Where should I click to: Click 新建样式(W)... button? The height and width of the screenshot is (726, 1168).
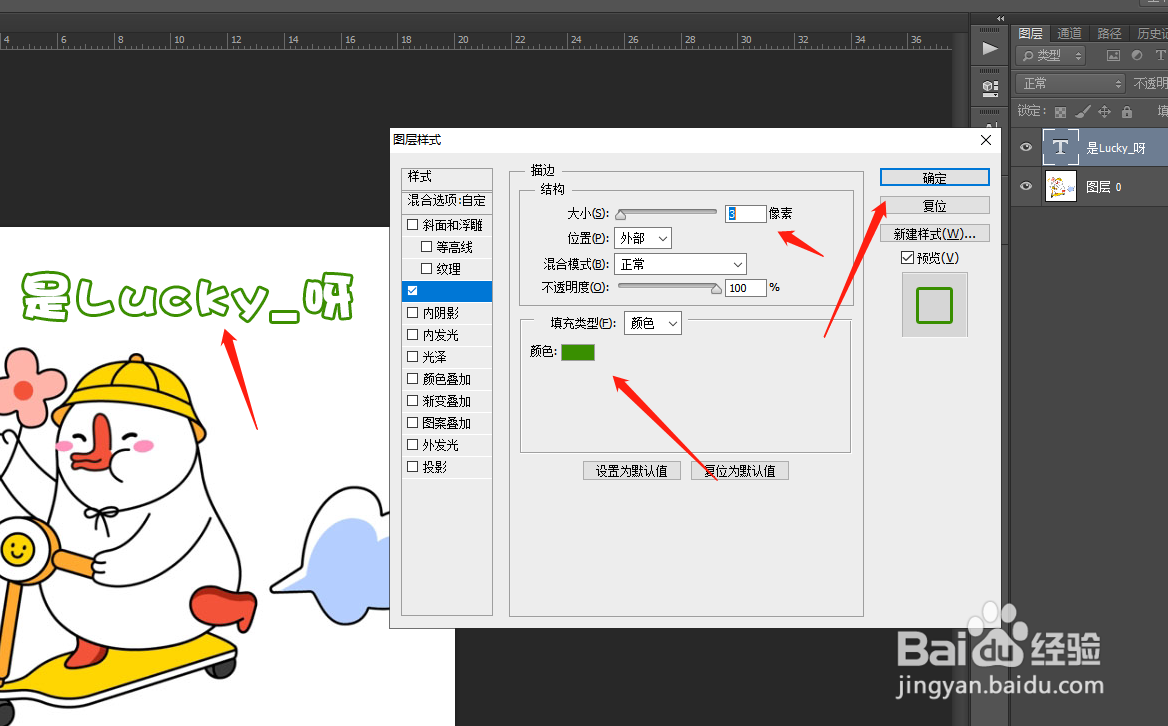click(935, 234)
